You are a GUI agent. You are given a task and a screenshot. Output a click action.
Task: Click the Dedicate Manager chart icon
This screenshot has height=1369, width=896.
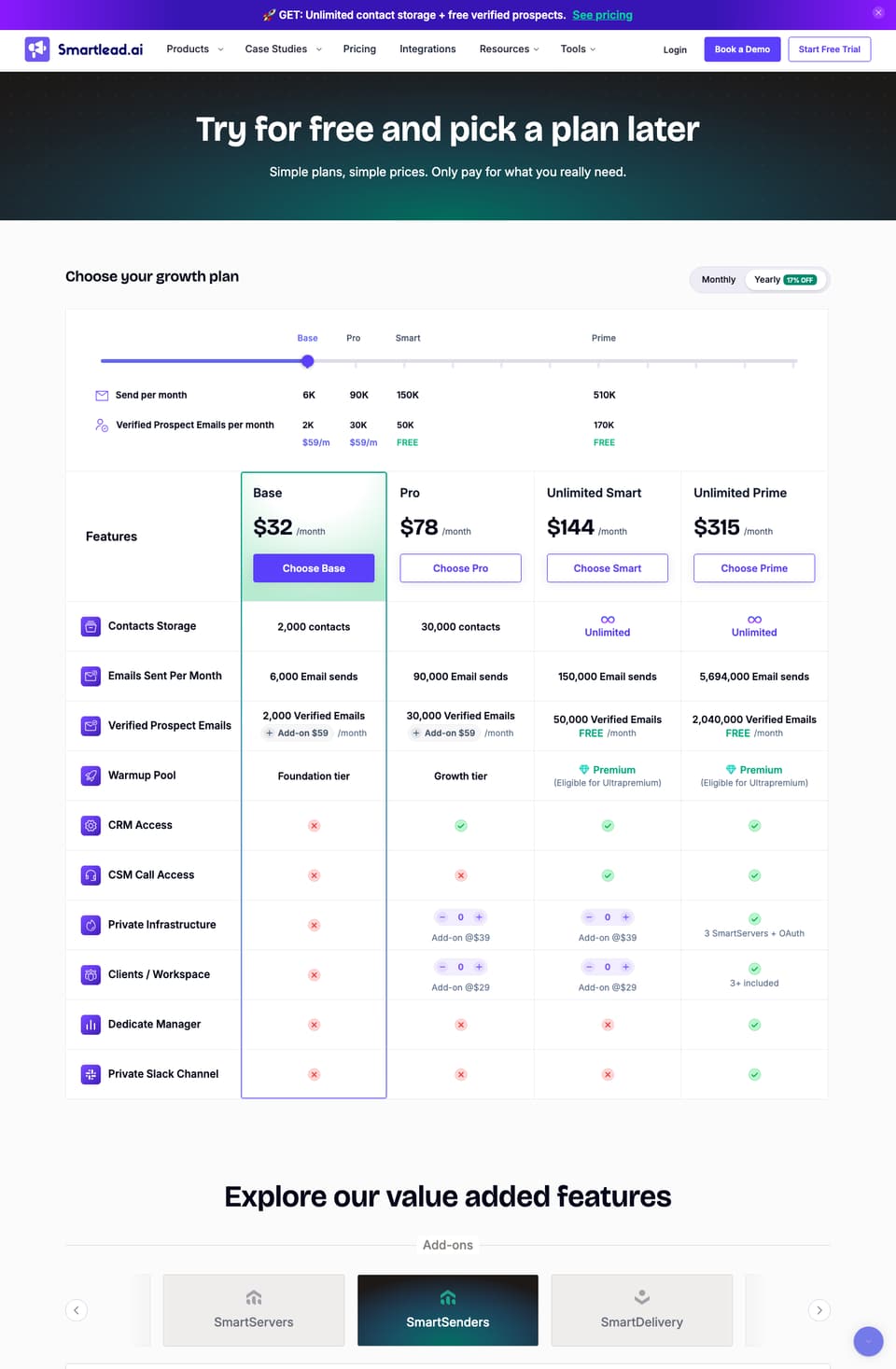tap(91, 1025)
